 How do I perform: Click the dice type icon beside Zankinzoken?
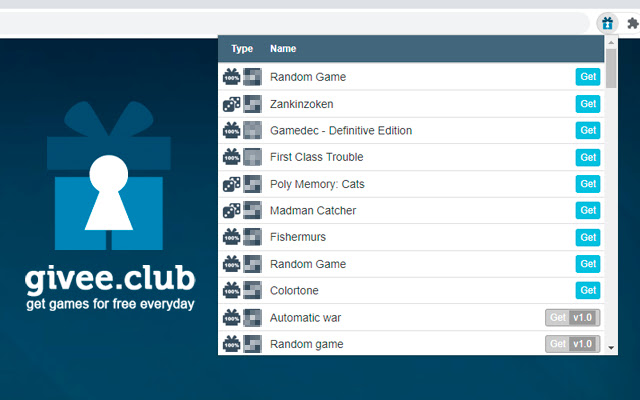[231, 104]
